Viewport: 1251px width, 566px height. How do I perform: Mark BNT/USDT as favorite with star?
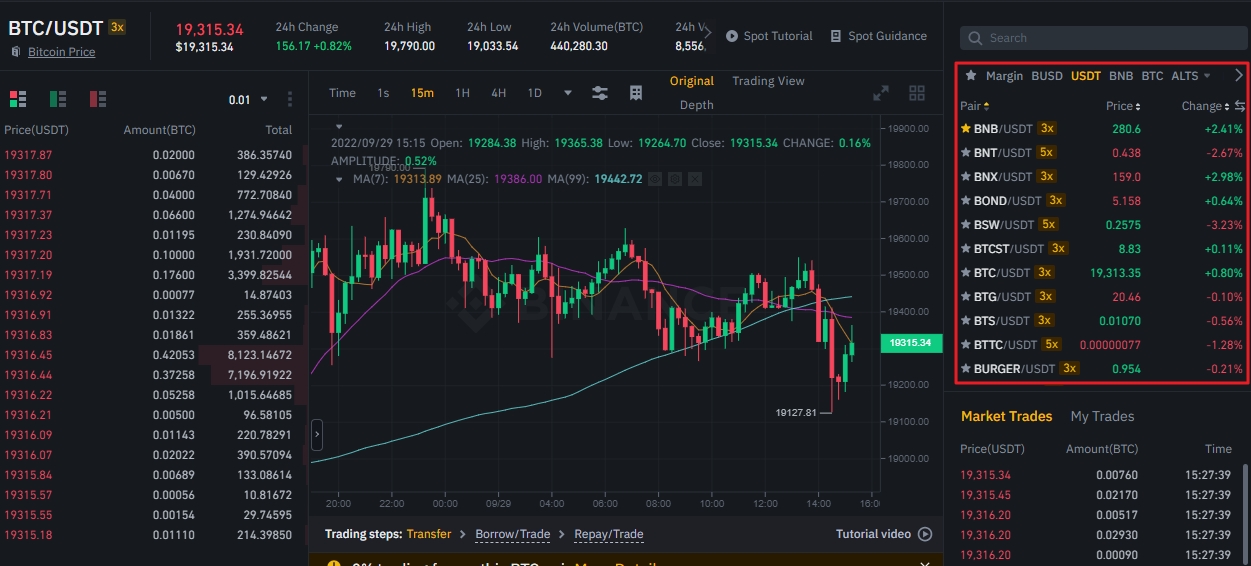tap(966, 153)
